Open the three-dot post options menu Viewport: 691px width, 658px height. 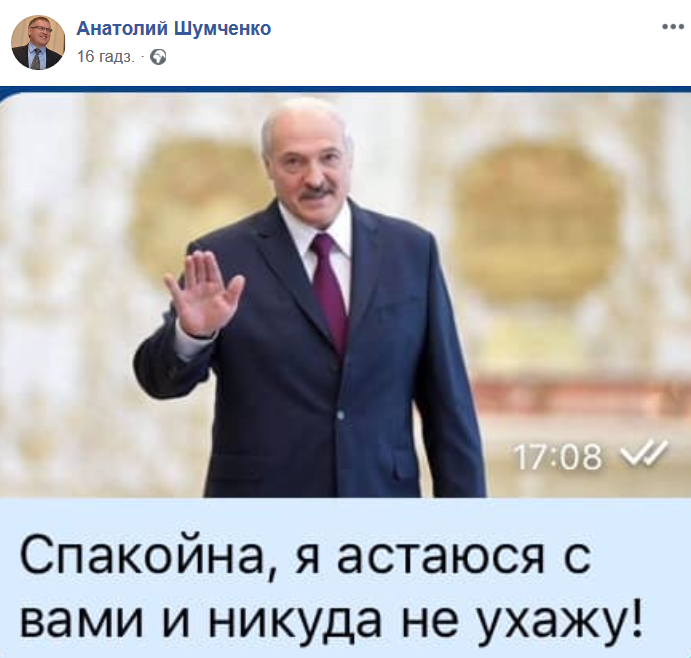(x=672, y=27)
